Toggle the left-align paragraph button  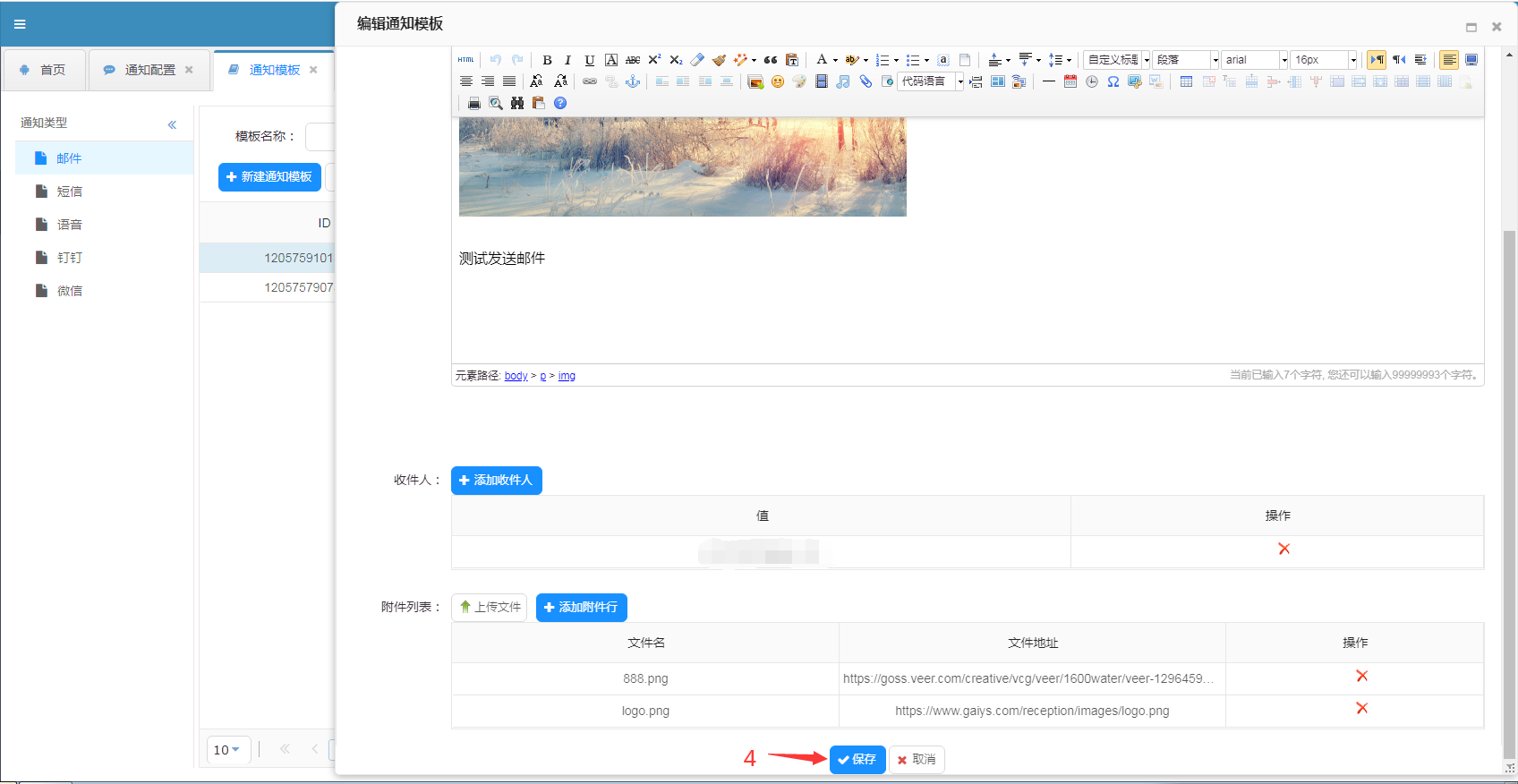(1448, 60)
